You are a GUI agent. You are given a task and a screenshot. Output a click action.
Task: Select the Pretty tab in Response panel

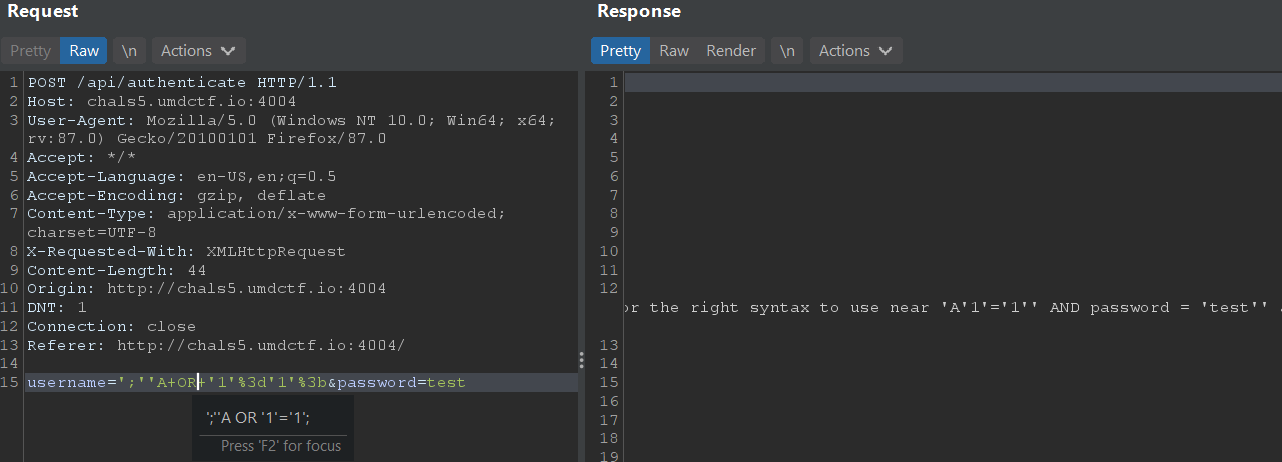620,51
